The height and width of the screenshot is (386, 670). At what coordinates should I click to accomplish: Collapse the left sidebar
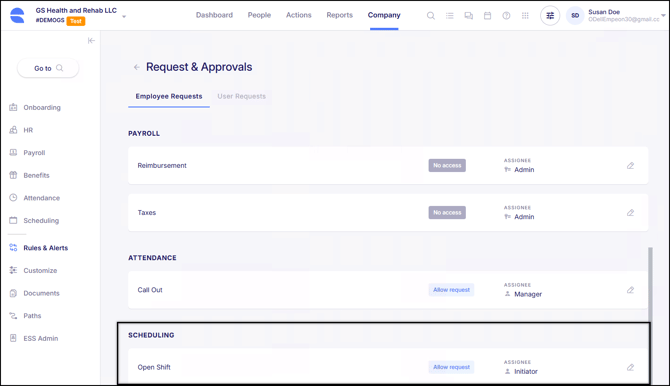click(x=91, y=41)
